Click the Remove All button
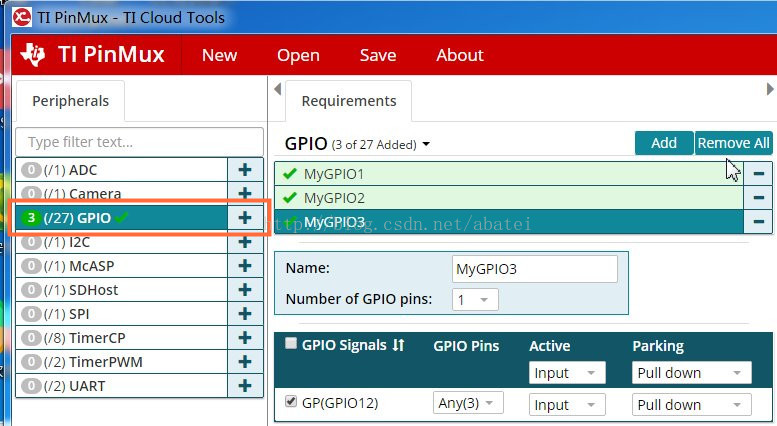 [733, 143]
